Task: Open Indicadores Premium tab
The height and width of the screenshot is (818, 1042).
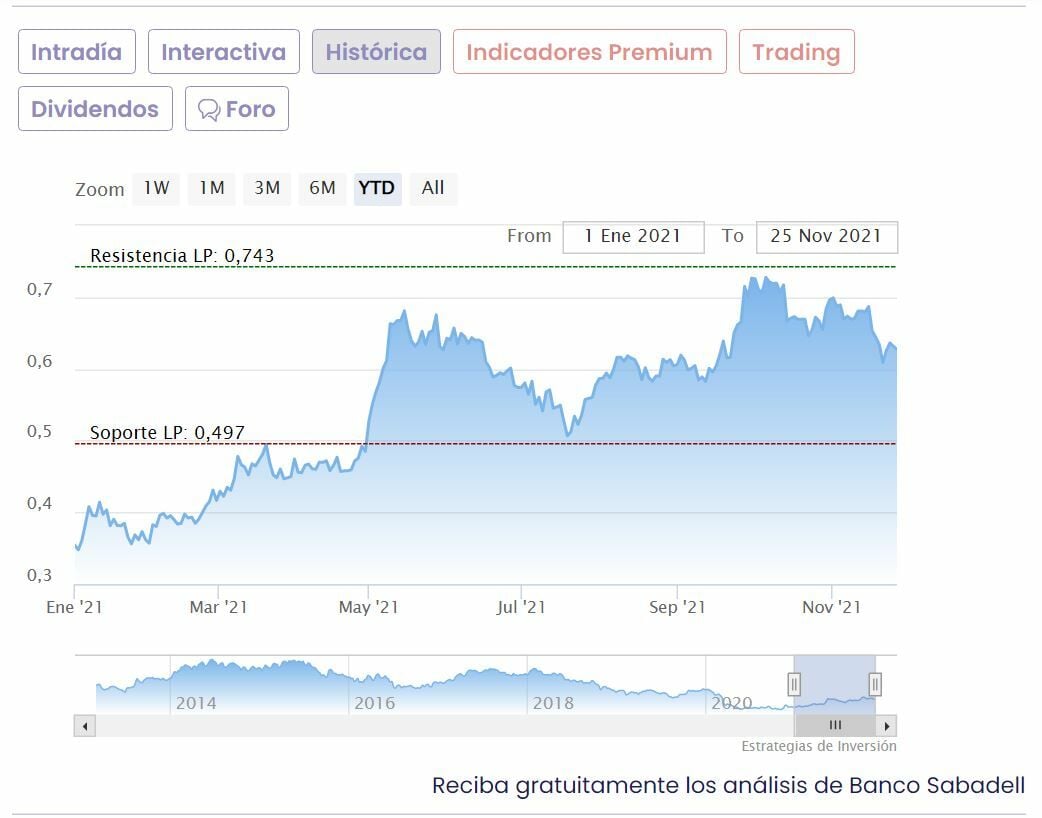Action: point(589,52)
